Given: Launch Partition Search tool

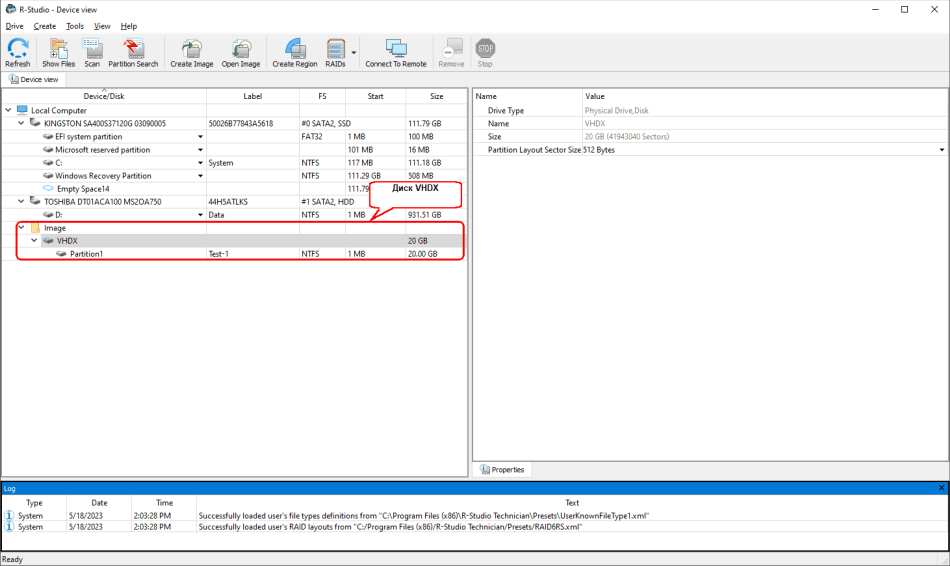Looking at the screenshot, I should (133, 53).
